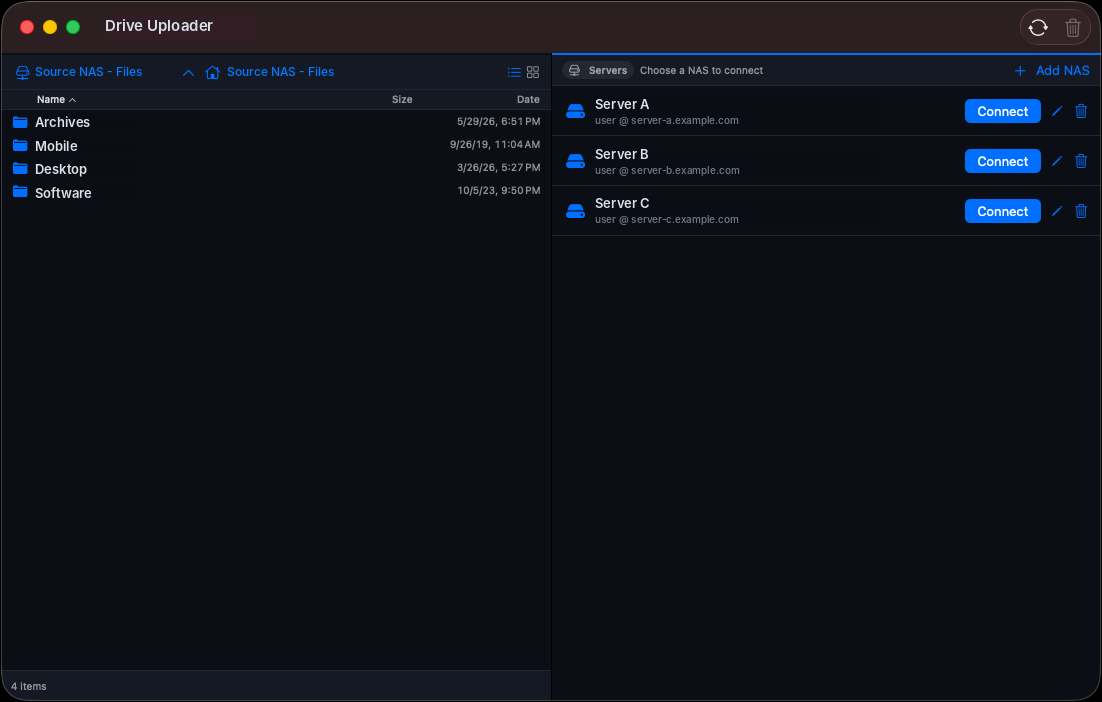The height and width of the screenshot is (702, 1102).
Task: Click the home icon in breadcrumb
Action: pos(212,72)
